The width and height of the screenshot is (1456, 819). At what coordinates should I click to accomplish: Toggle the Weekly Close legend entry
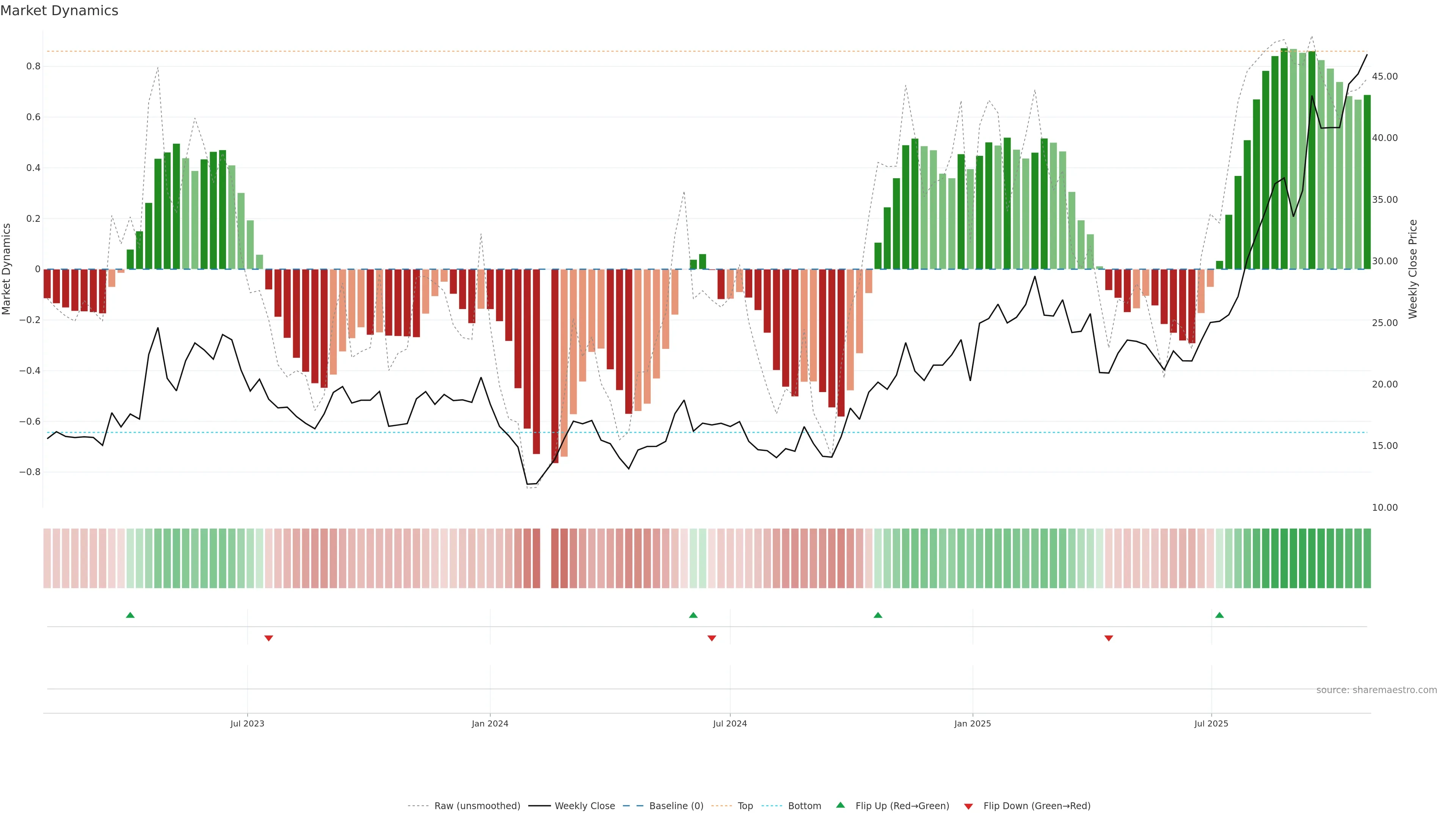point(584,806)
